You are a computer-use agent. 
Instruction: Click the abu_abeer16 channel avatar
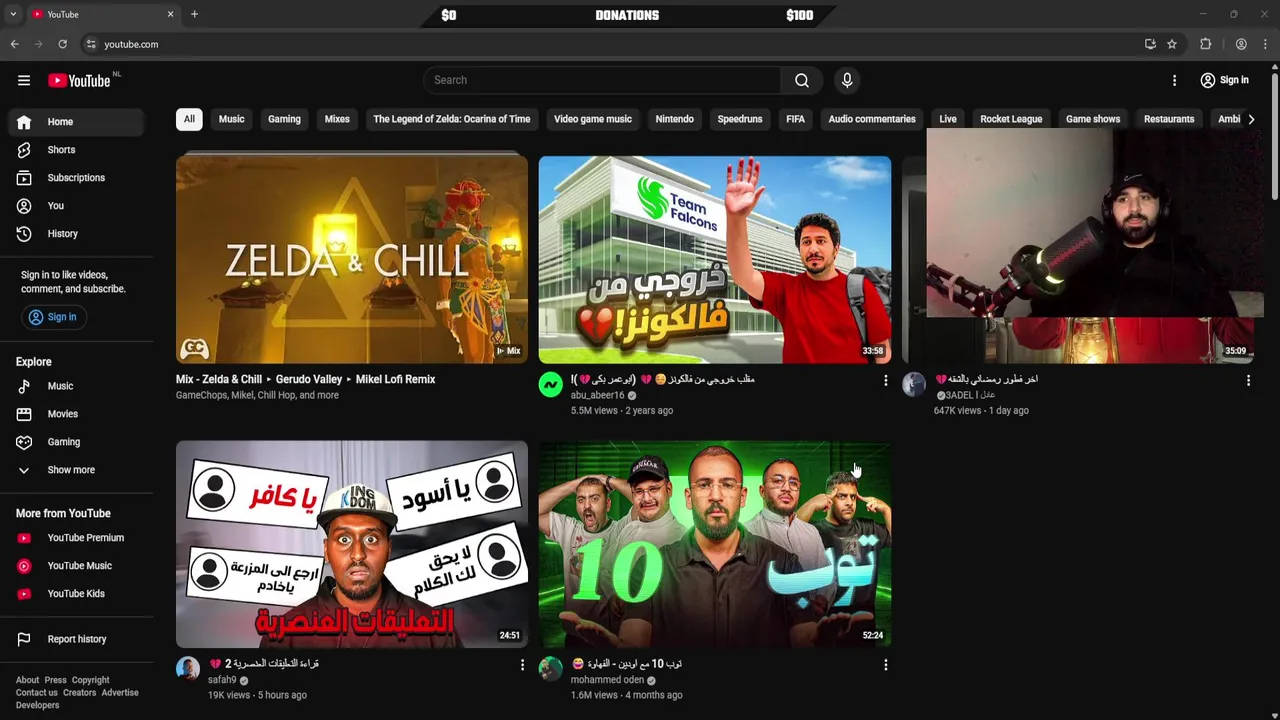tap(551, 385)
